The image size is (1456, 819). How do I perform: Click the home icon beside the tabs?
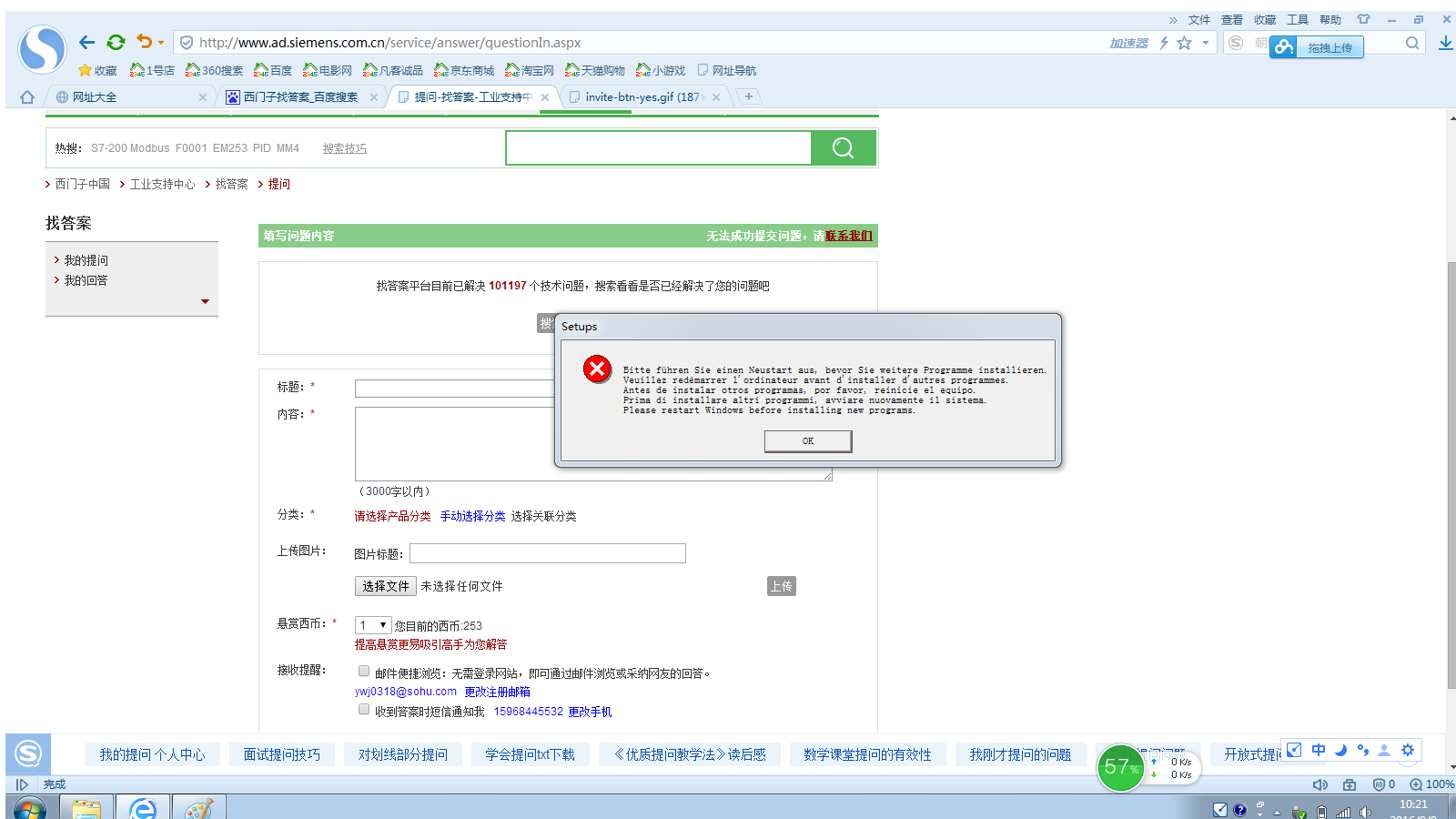(27, 96)
